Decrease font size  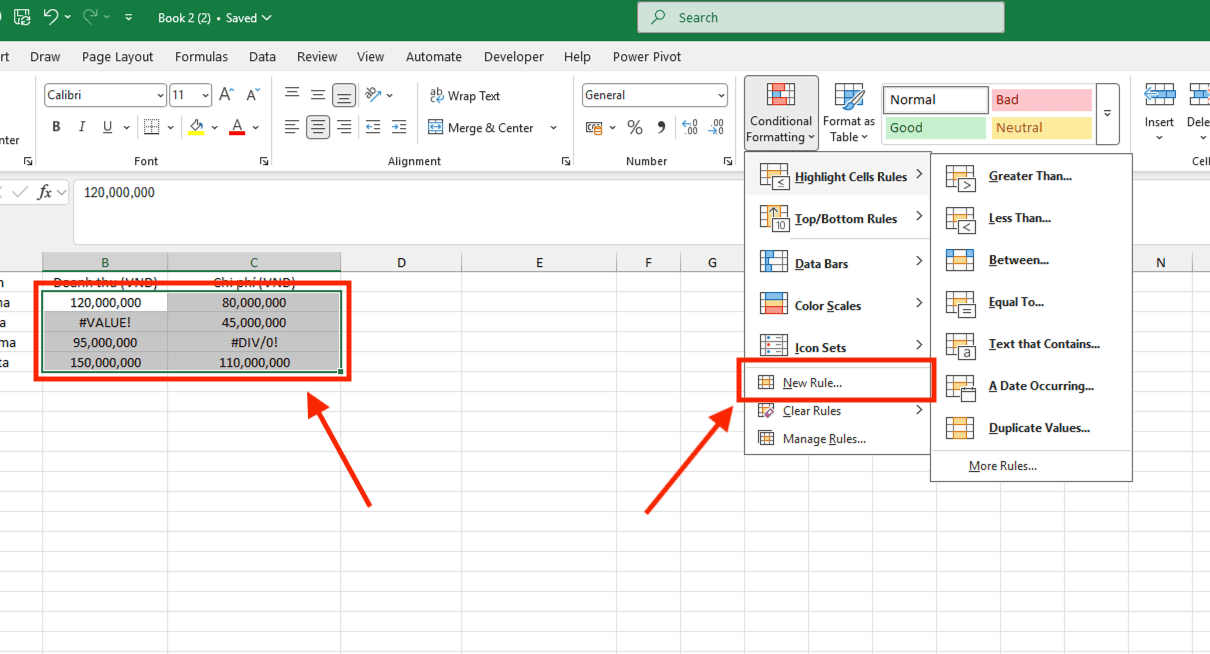252,95
